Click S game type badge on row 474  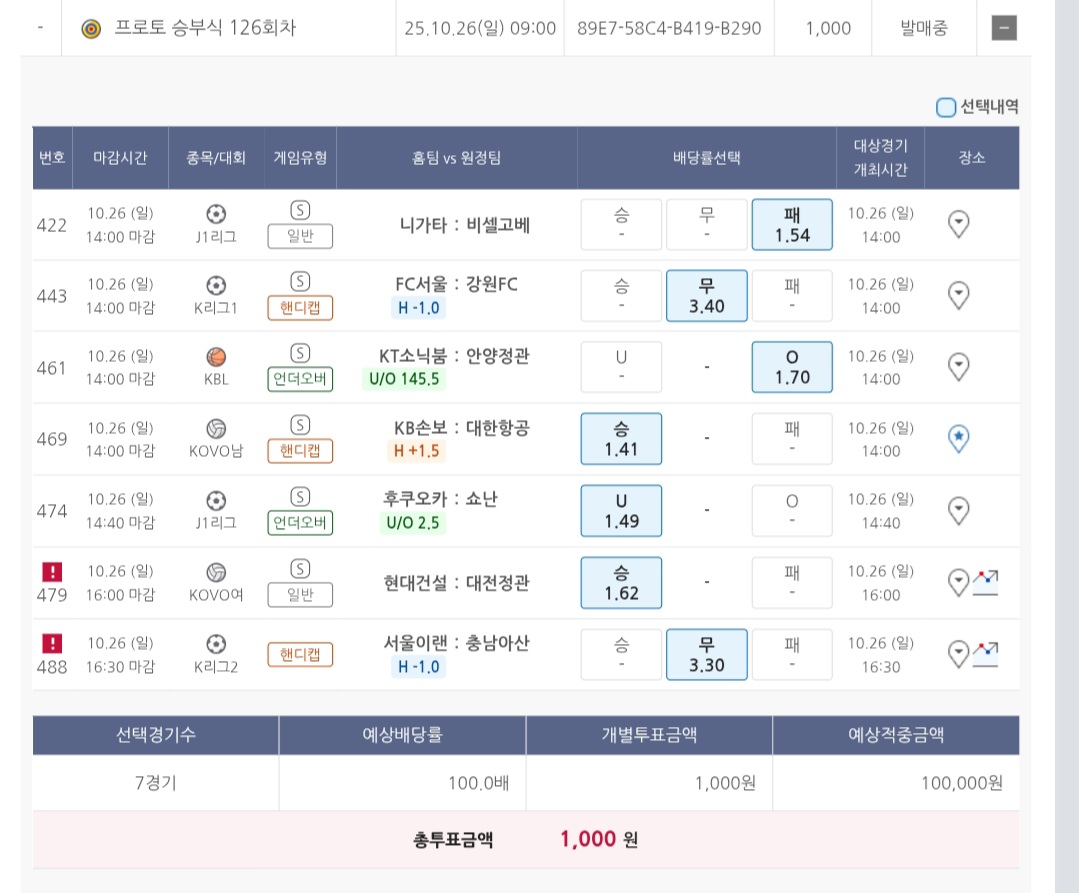click(x=299, y=497)
